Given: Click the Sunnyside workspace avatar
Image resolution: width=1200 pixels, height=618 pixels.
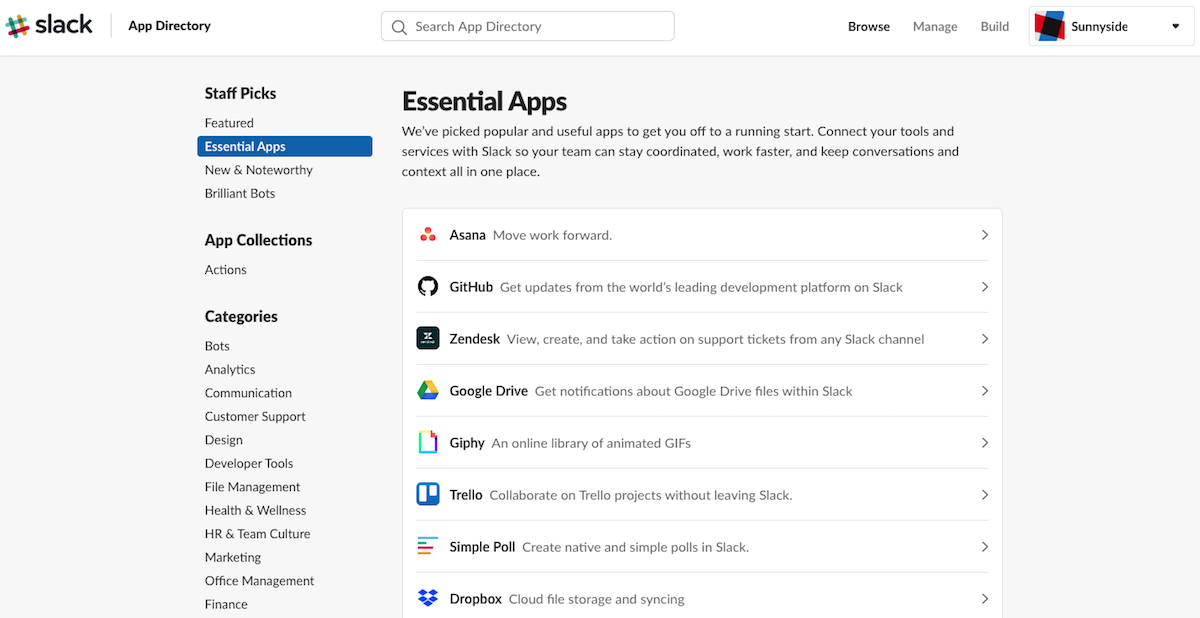Looking at the screenshot, I should pos(1049,27).
